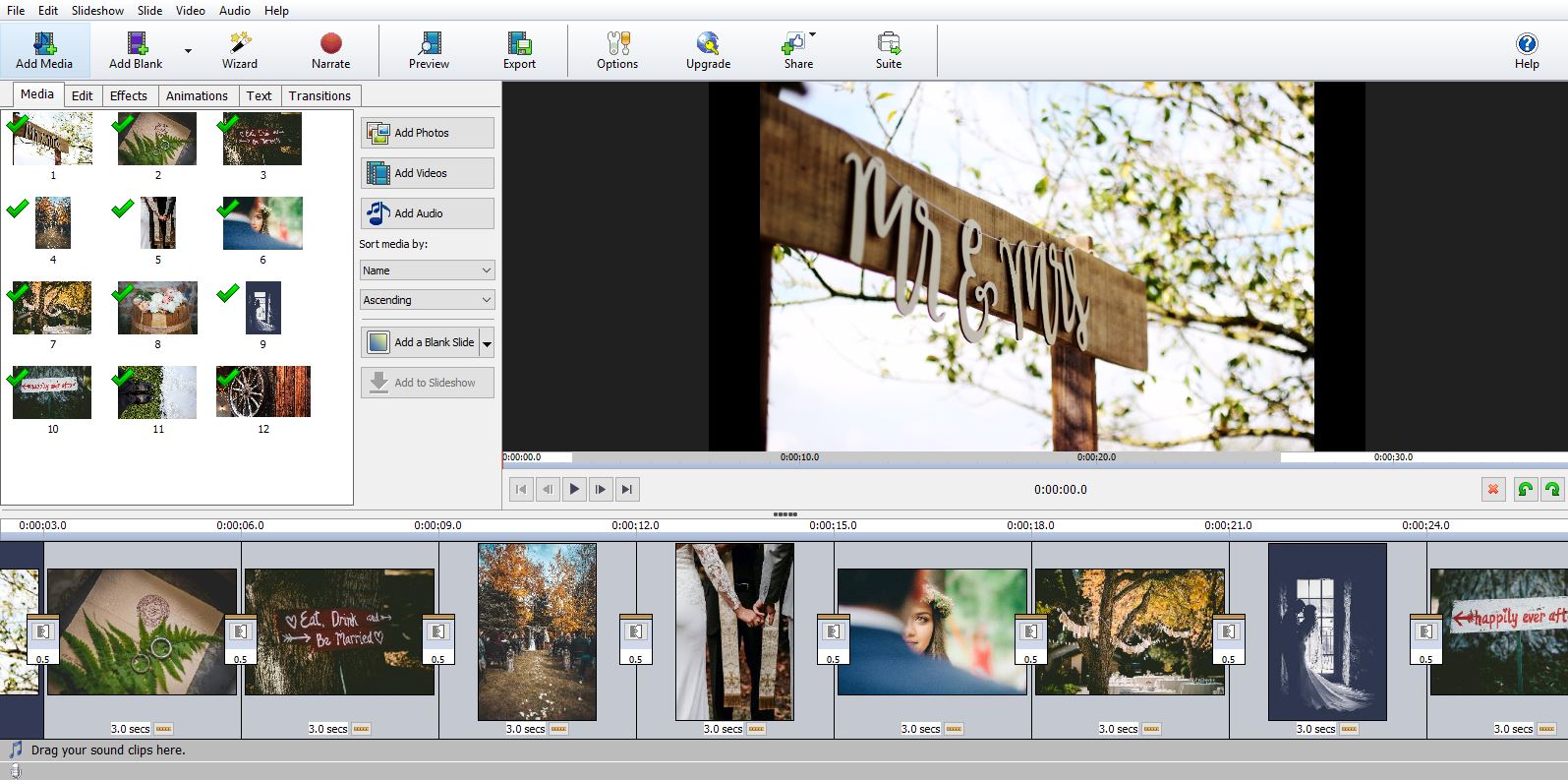The image size is (1568, 780).
Task: Click the transition icon after holding hands slide
Action: (834, 631)
